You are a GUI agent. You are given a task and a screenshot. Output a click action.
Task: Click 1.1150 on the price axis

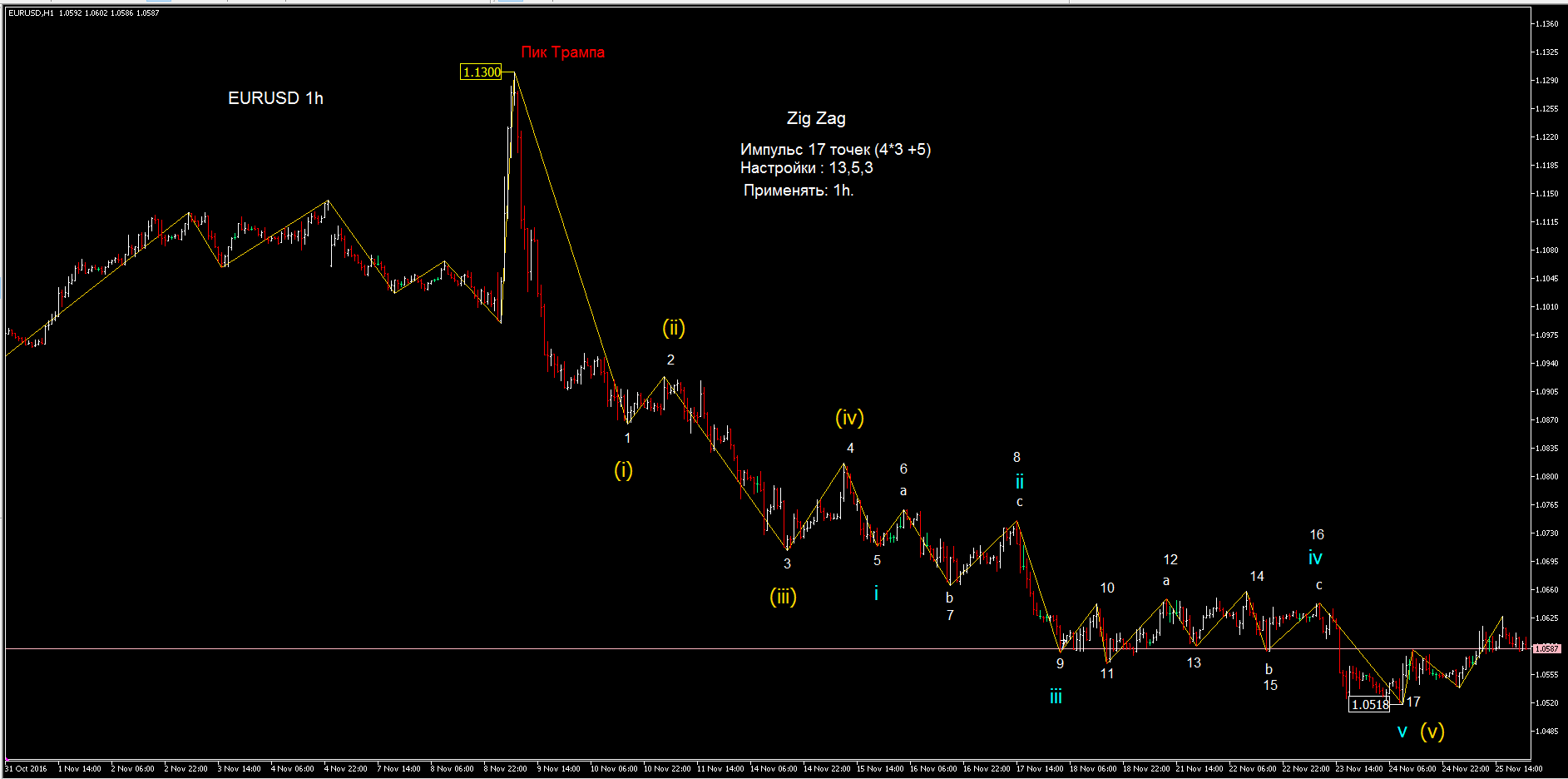coord(1546,193)
